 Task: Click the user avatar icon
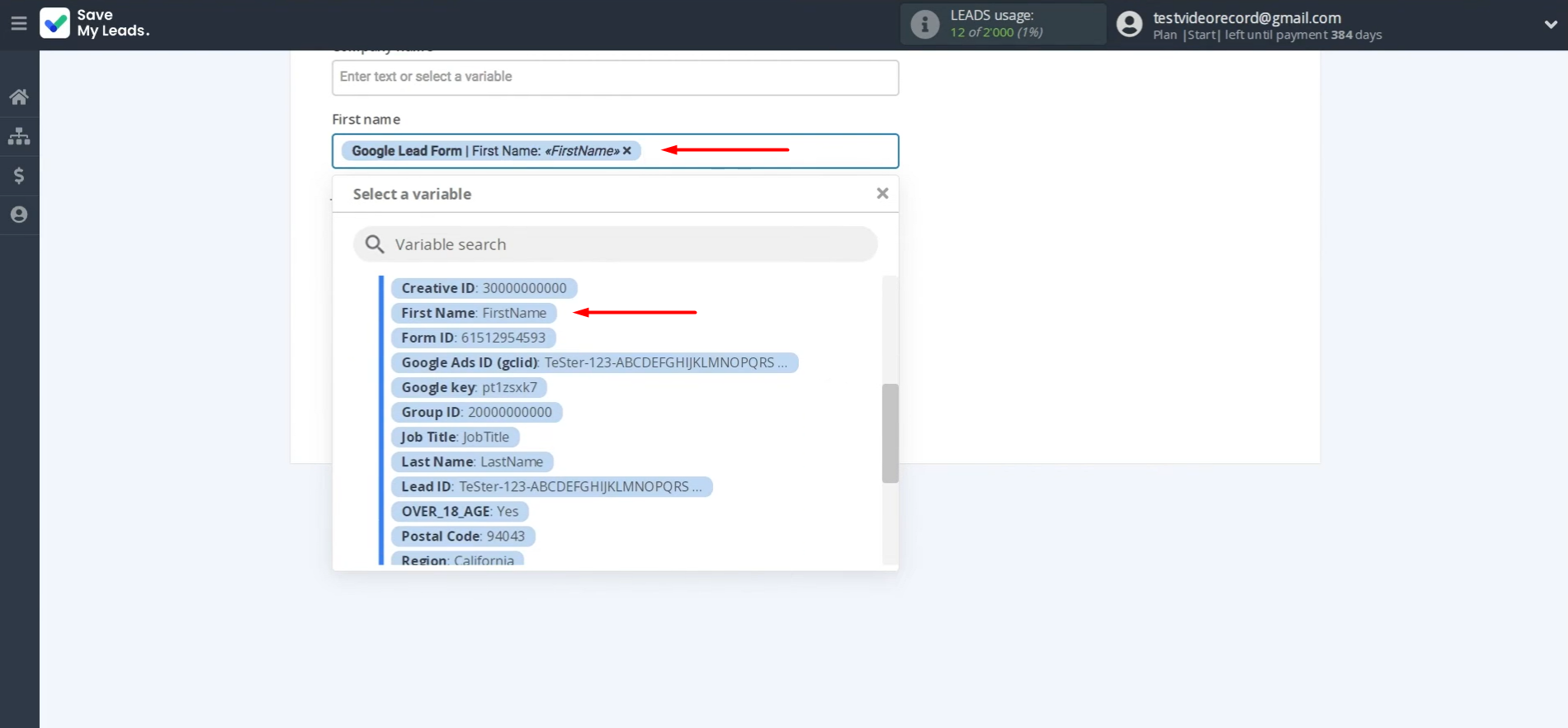pyautogui.click(x=1129, y=24)
